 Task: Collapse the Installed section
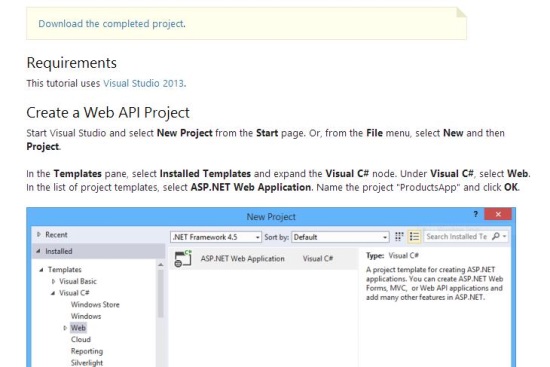tap(38, 251)
